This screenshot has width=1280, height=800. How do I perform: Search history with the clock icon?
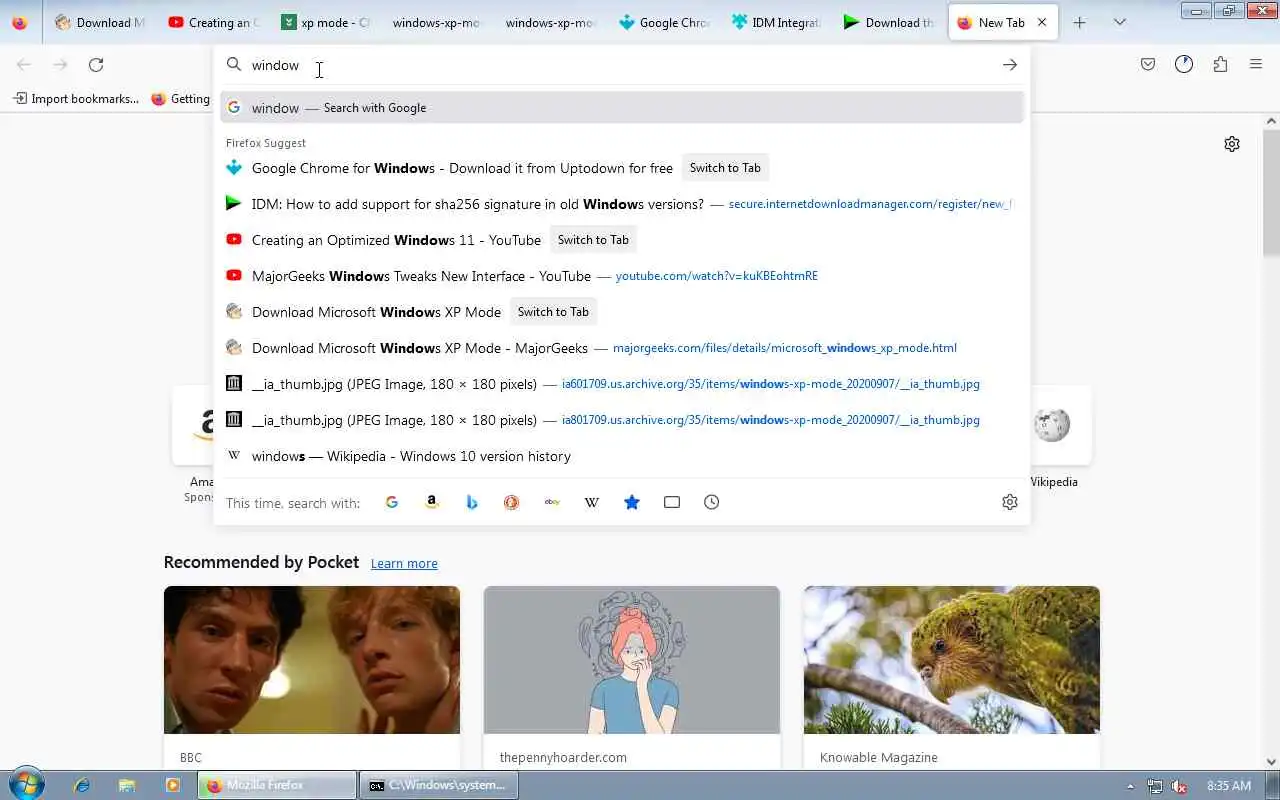point(712,502)
